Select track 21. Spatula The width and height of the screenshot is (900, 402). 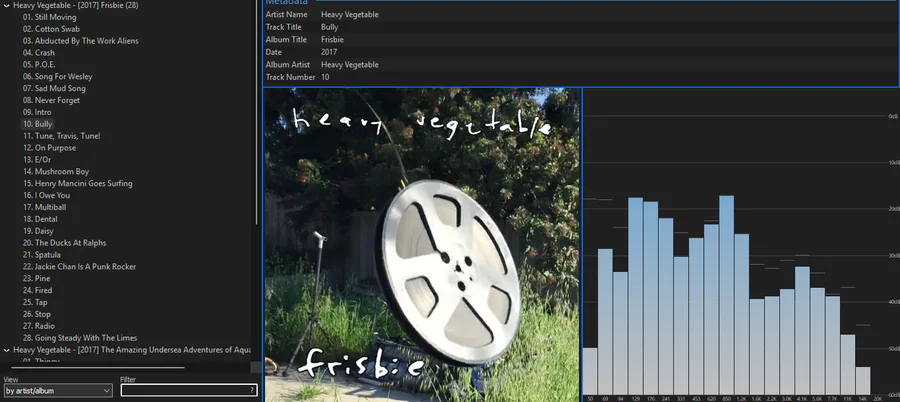tap(41, 254)
